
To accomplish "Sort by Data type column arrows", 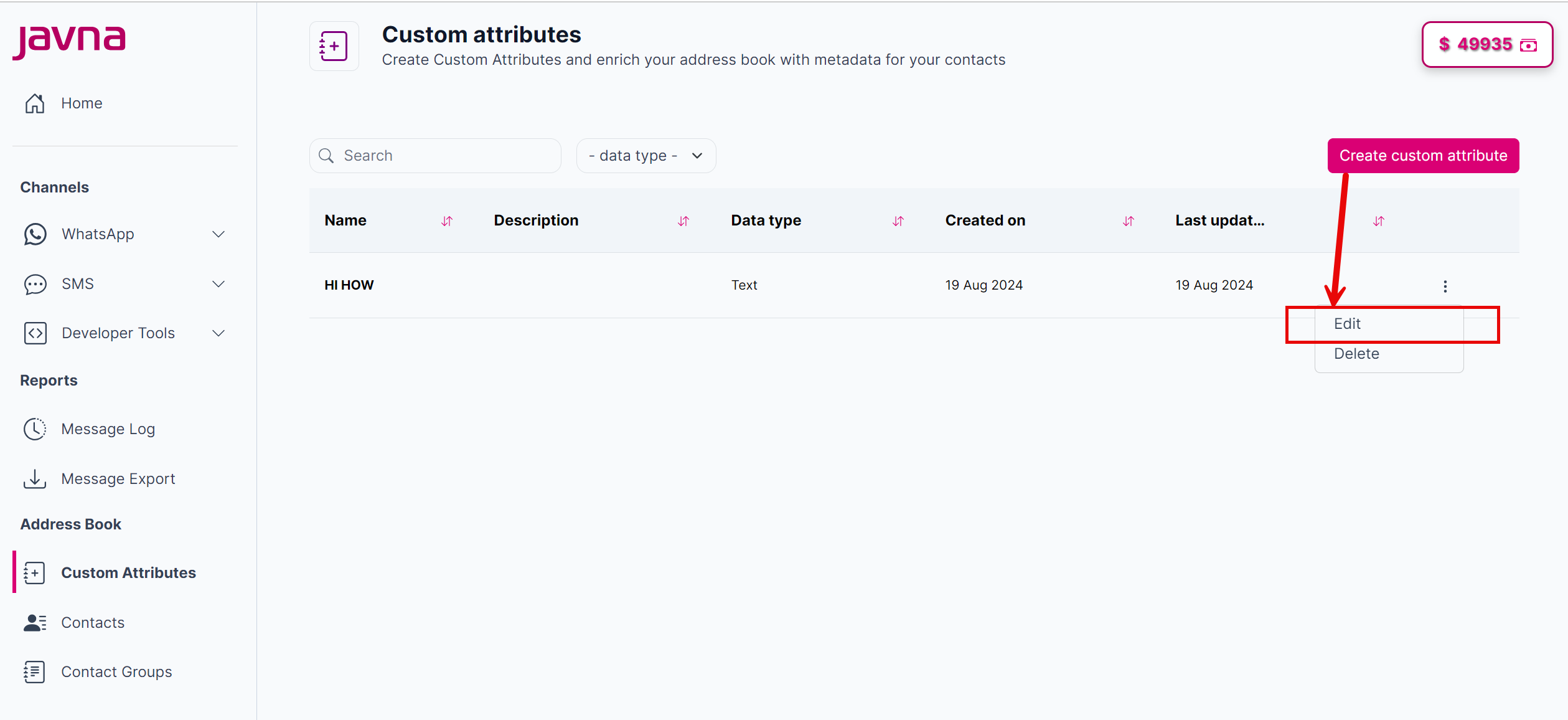I will coord(898,221).
